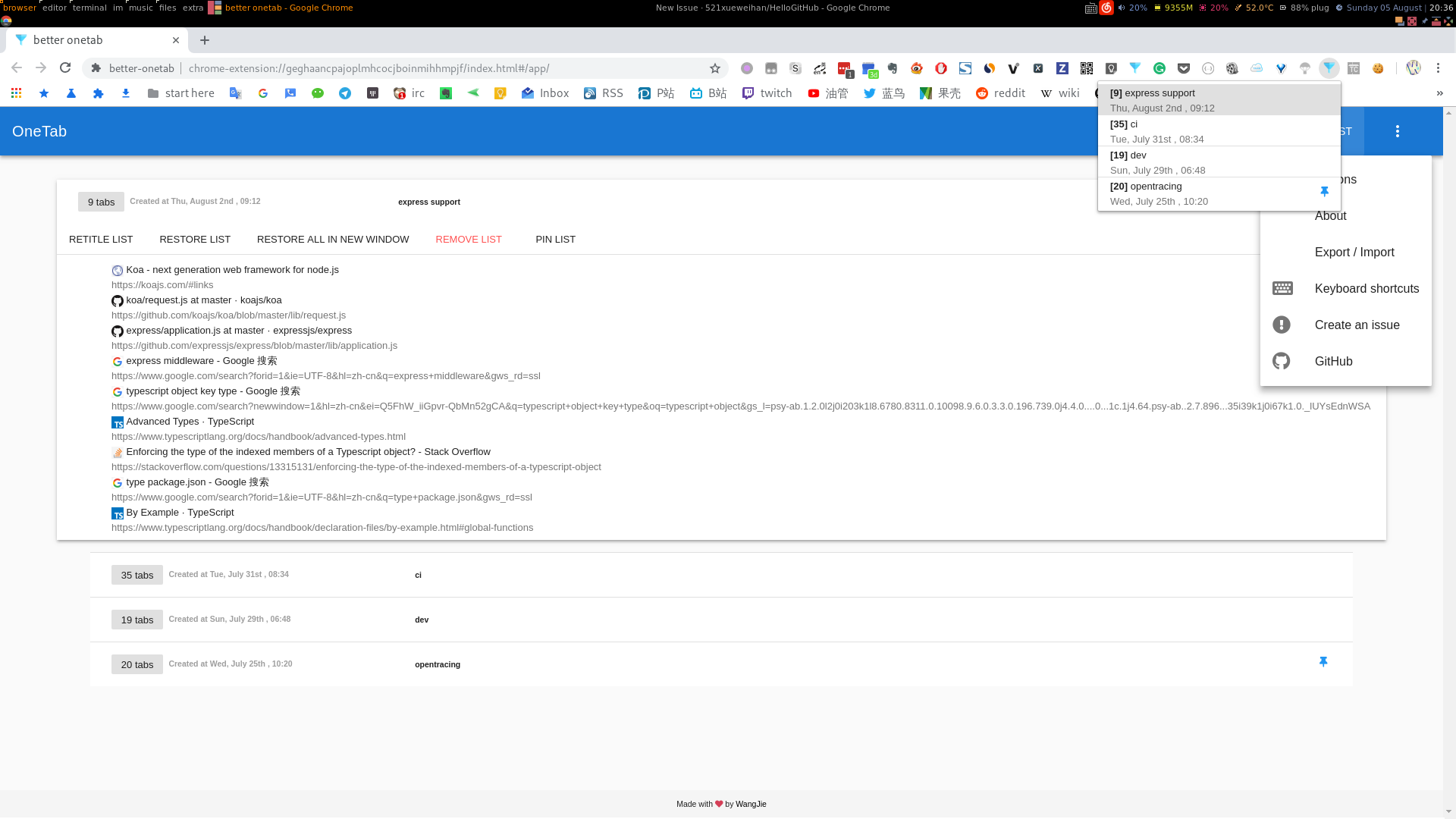1456x819 pixels.
Task: Click the exclamation icon next to Create an issue
Action: point(1282,325)
